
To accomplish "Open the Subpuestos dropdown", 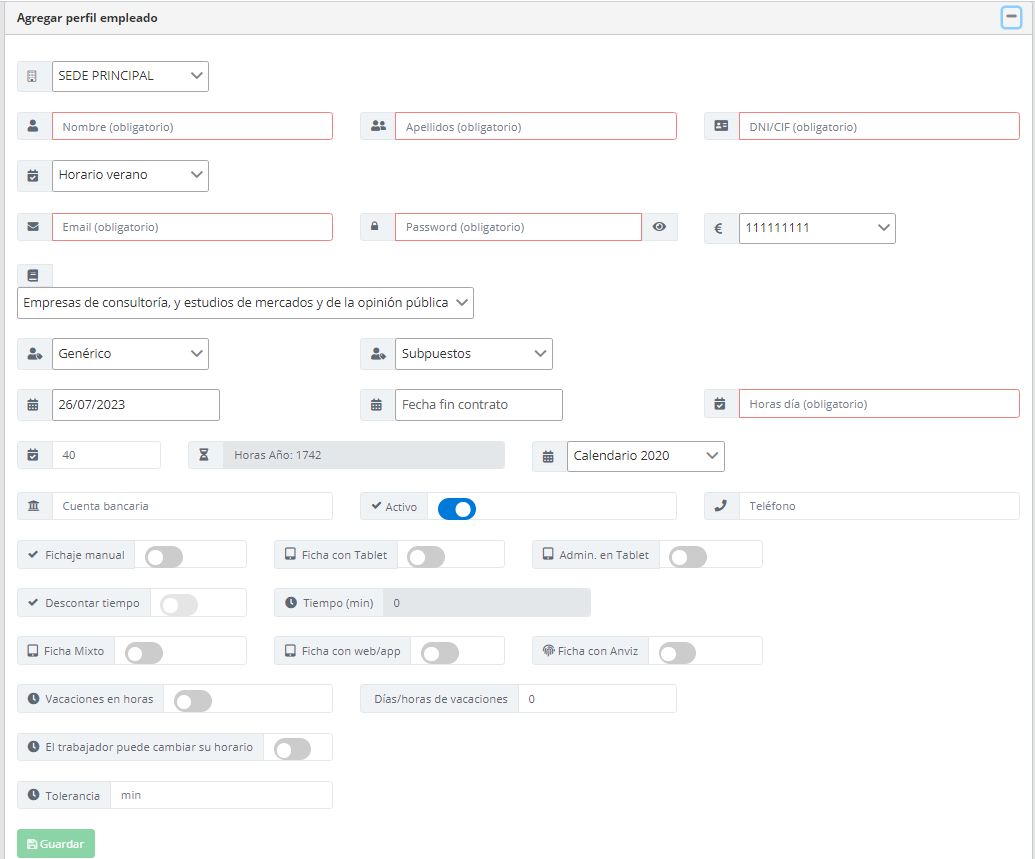I will pos(473,353).
